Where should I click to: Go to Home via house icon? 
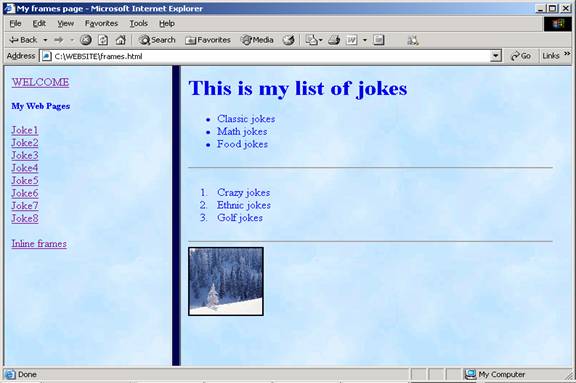[120, 40]
